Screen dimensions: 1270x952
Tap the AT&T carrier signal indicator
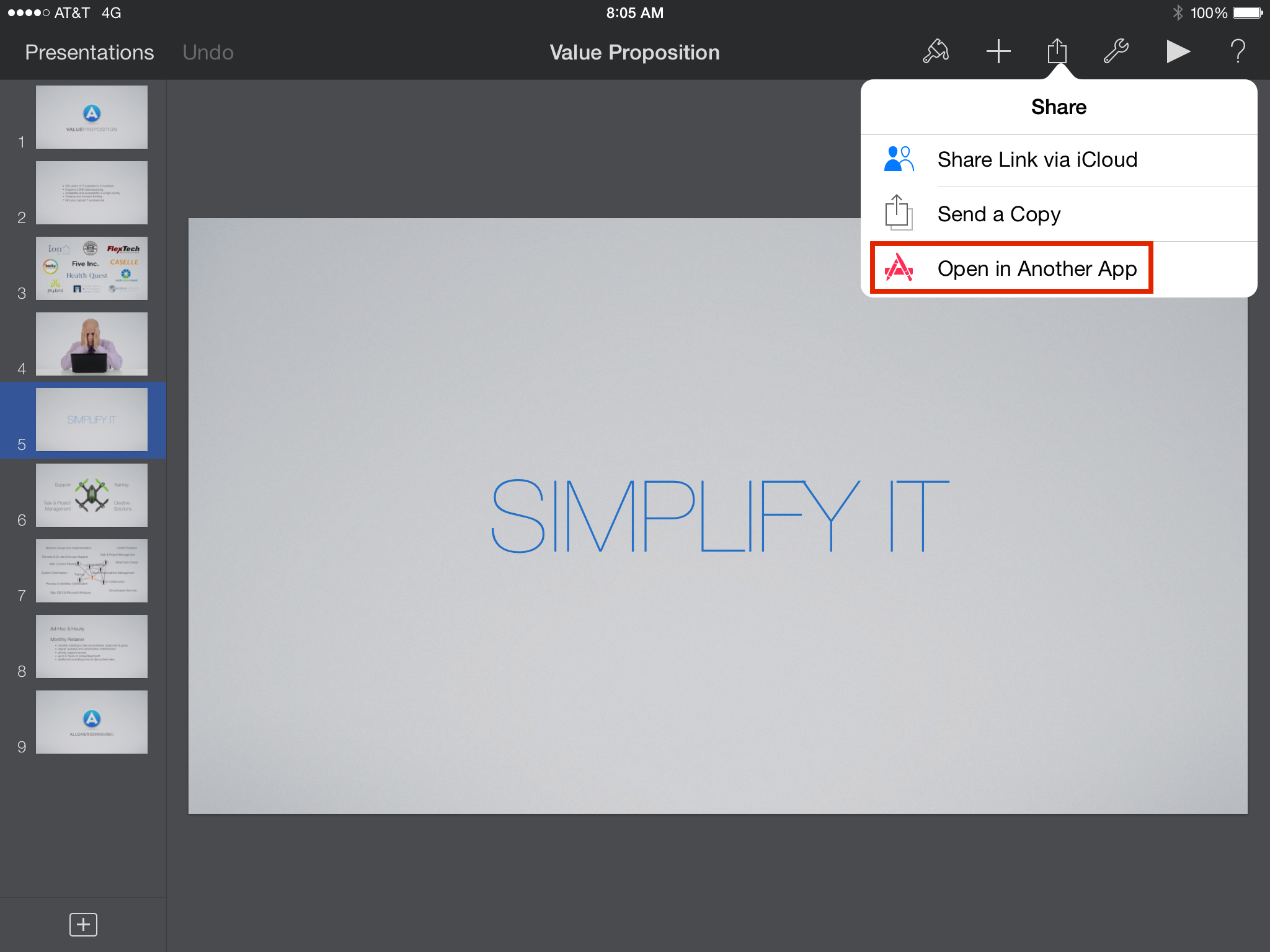click(48, 13)
